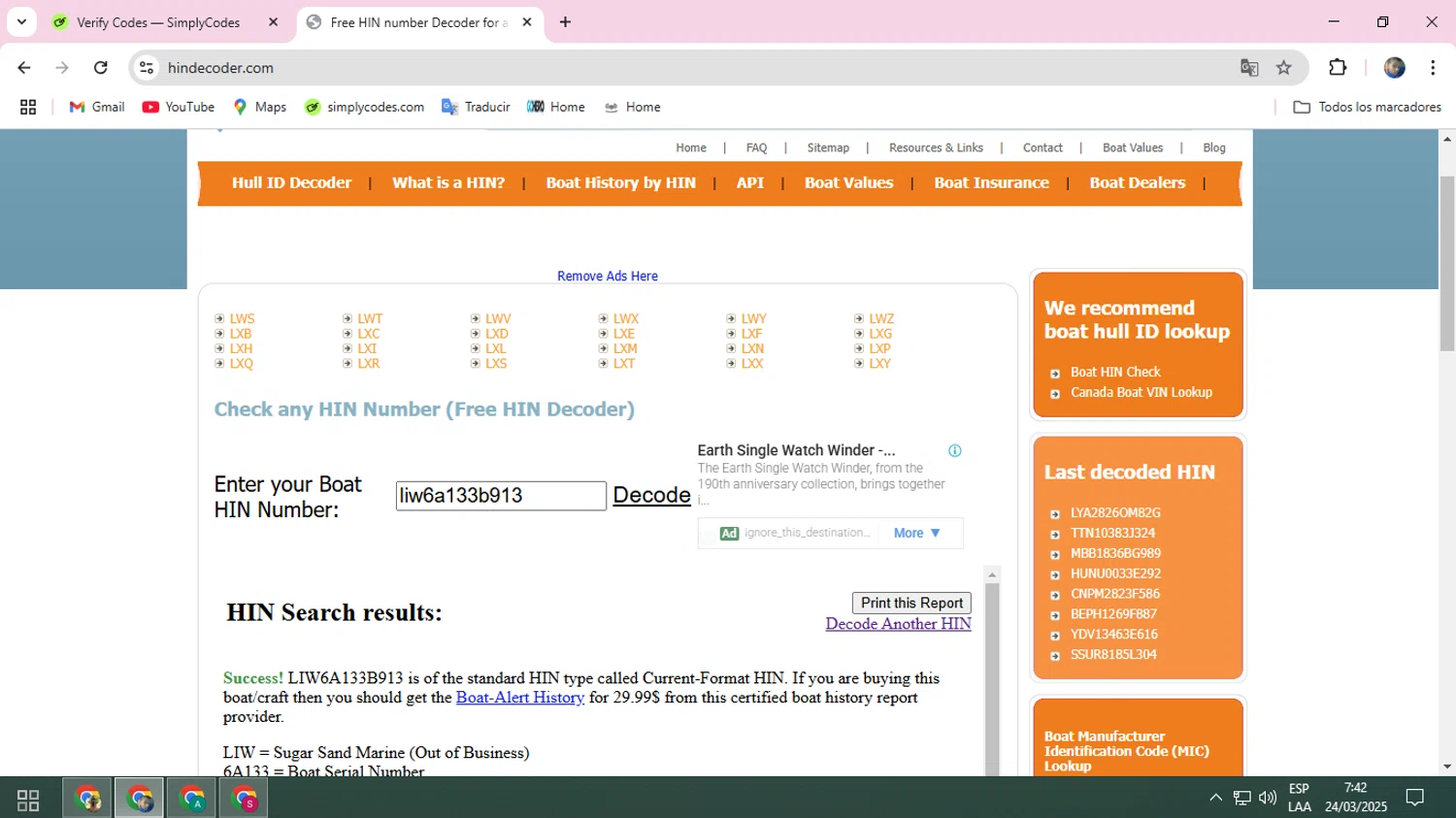Image resolution: width=1456 pixels, height=818 pixels.
Task: Open last decoded HIN CNPM2823F586
Action: click(1114, 594)
